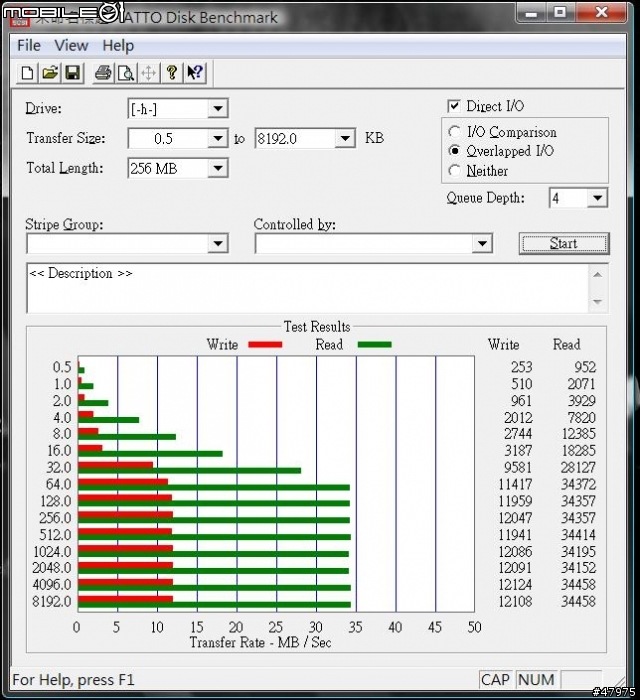Click the Write value 9581 for 32.0
This screenshot has height=700, width=640.
[518, 468]
